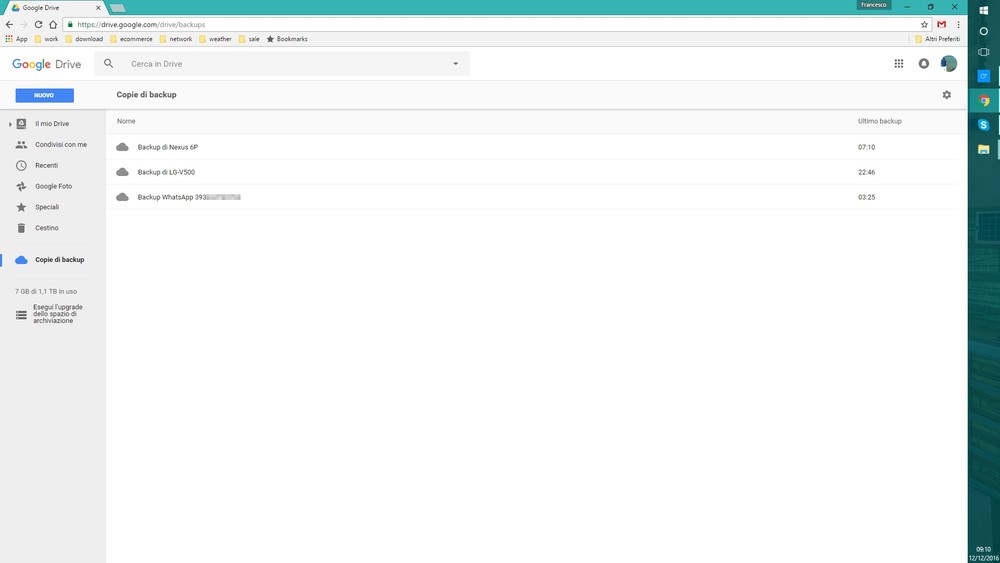Open the Chrome menu dots
Screen dimensions: 1000x563
click(958, 24)
